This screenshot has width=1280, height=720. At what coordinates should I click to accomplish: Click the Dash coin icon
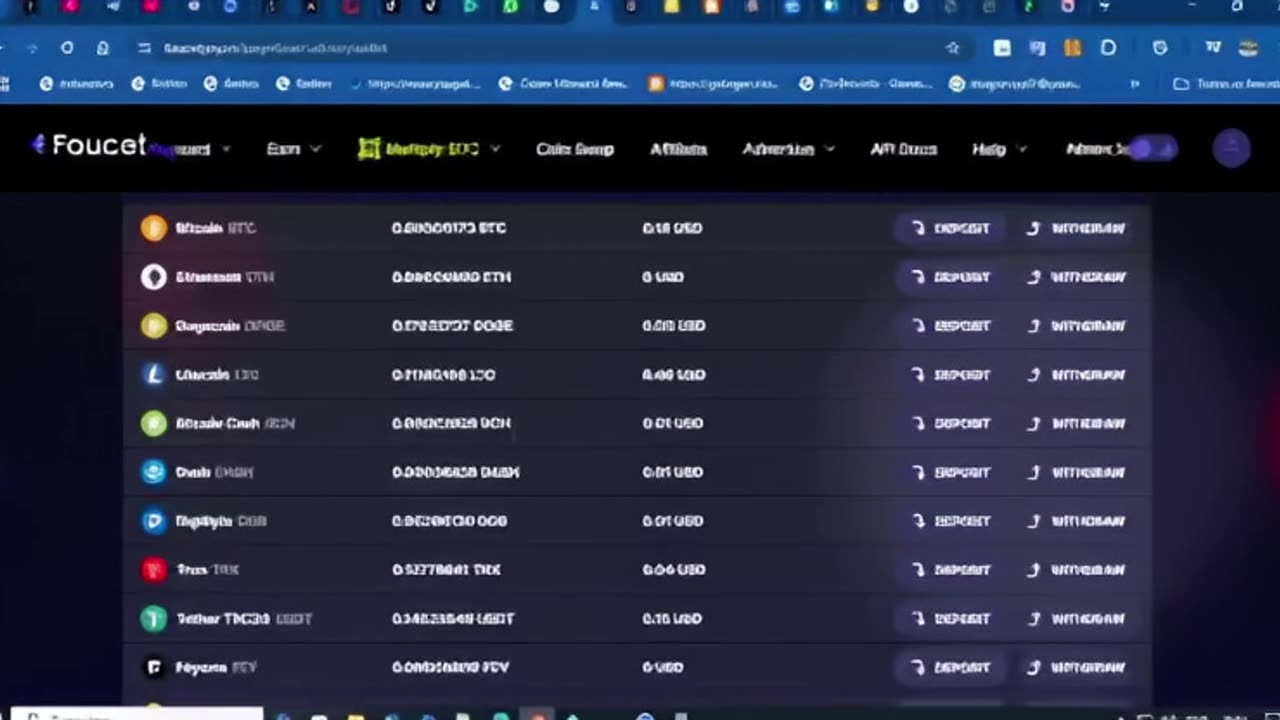tap(153, 472)
